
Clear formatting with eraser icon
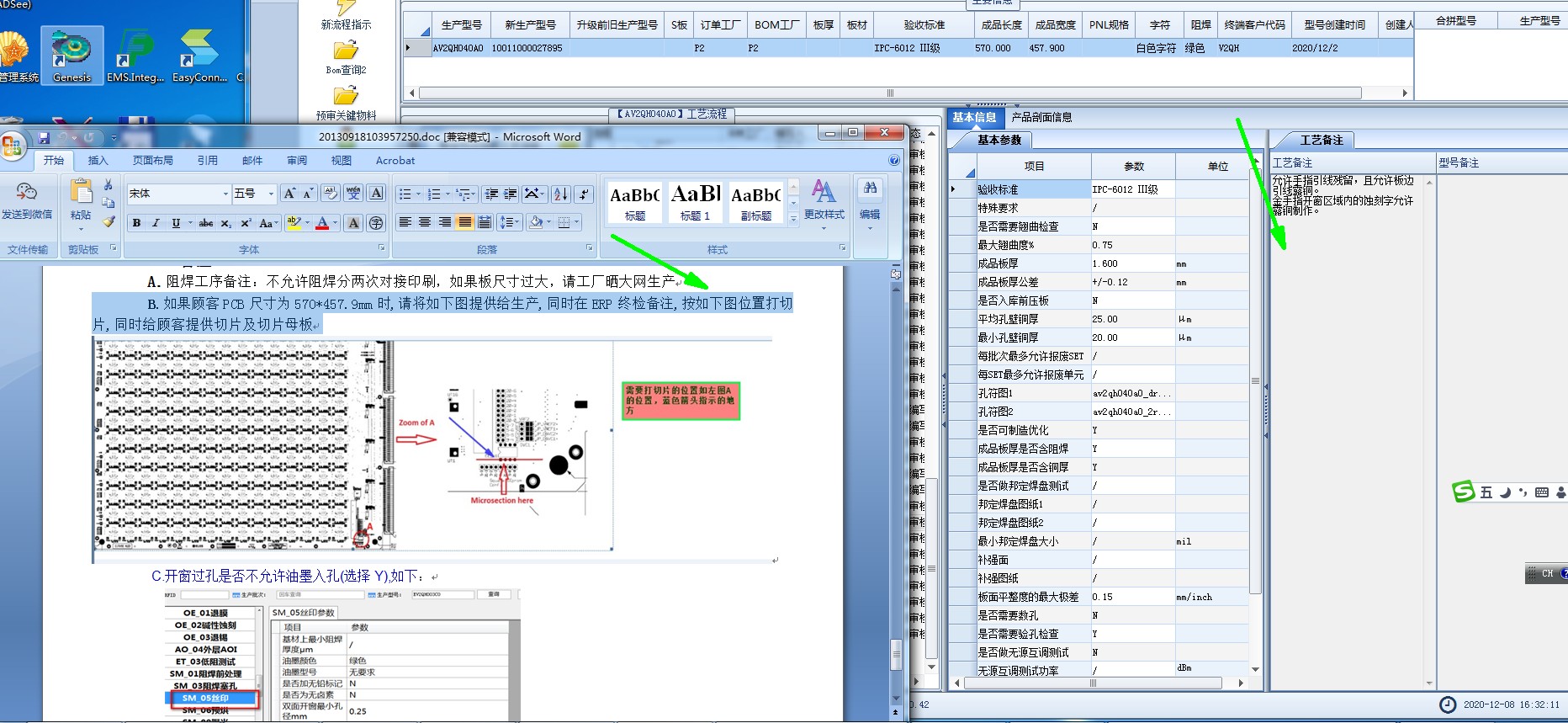(x=331, y=194)
